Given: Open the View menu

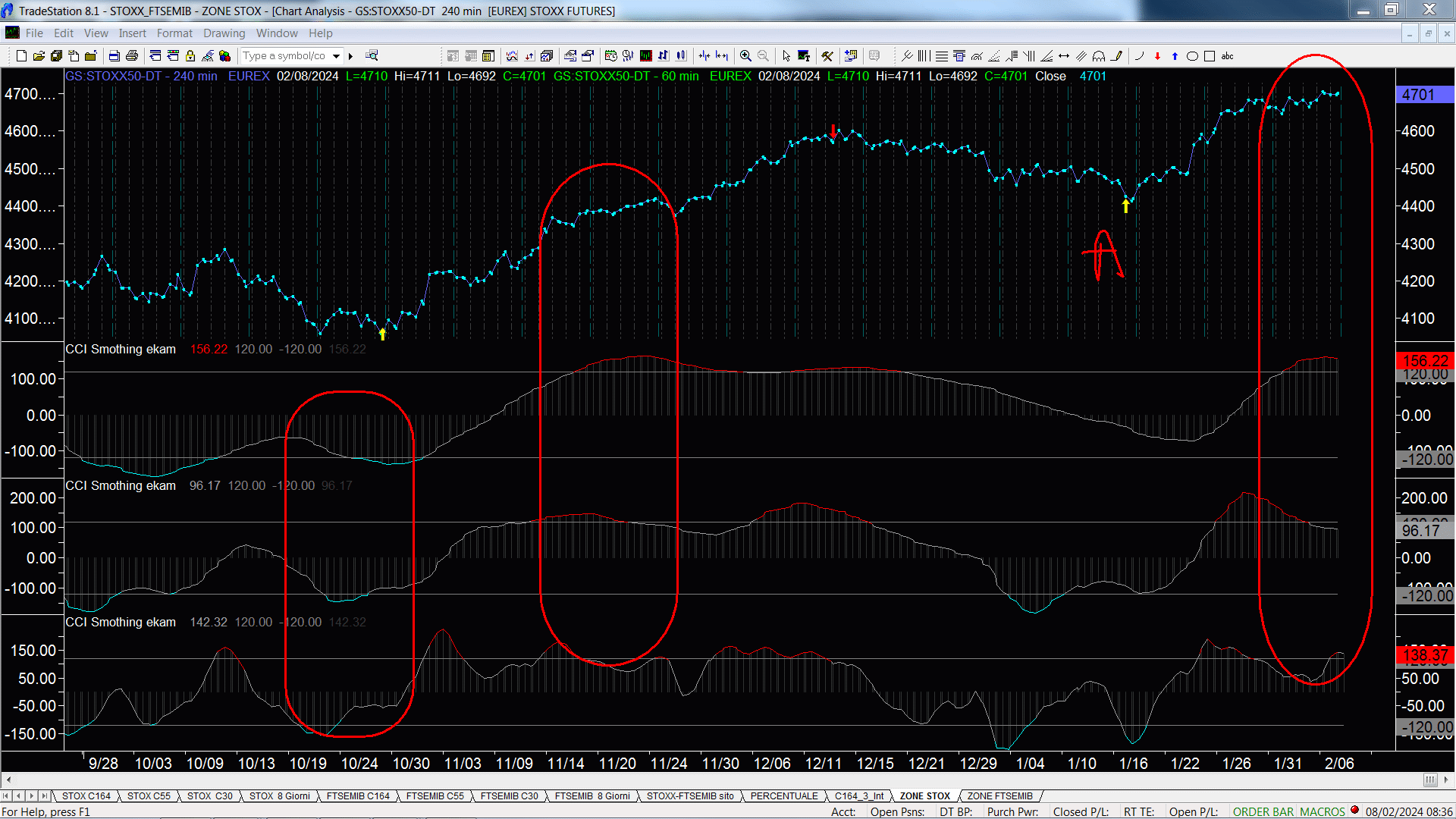Looking at the screenshot, I should pyautogui.click(x=96, y=33).
